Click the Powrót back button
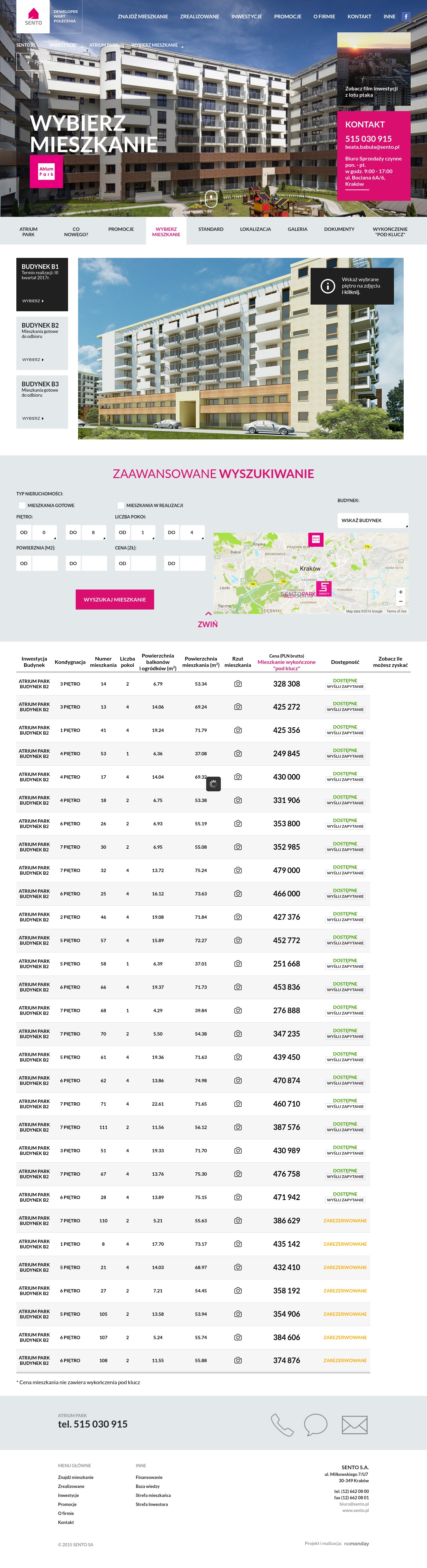 (41, 61)
